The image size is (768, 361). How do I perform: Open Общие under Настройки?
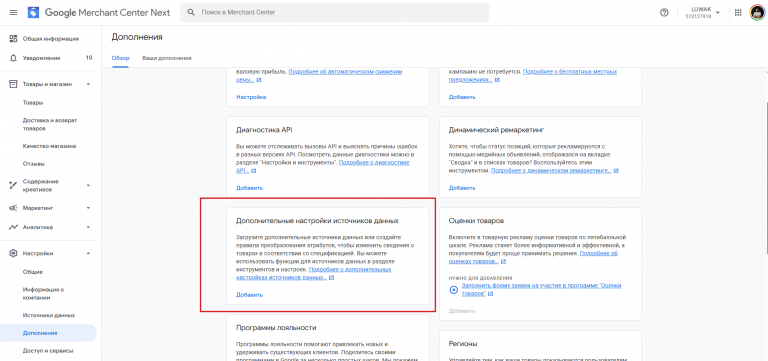(x=33, y=272)
